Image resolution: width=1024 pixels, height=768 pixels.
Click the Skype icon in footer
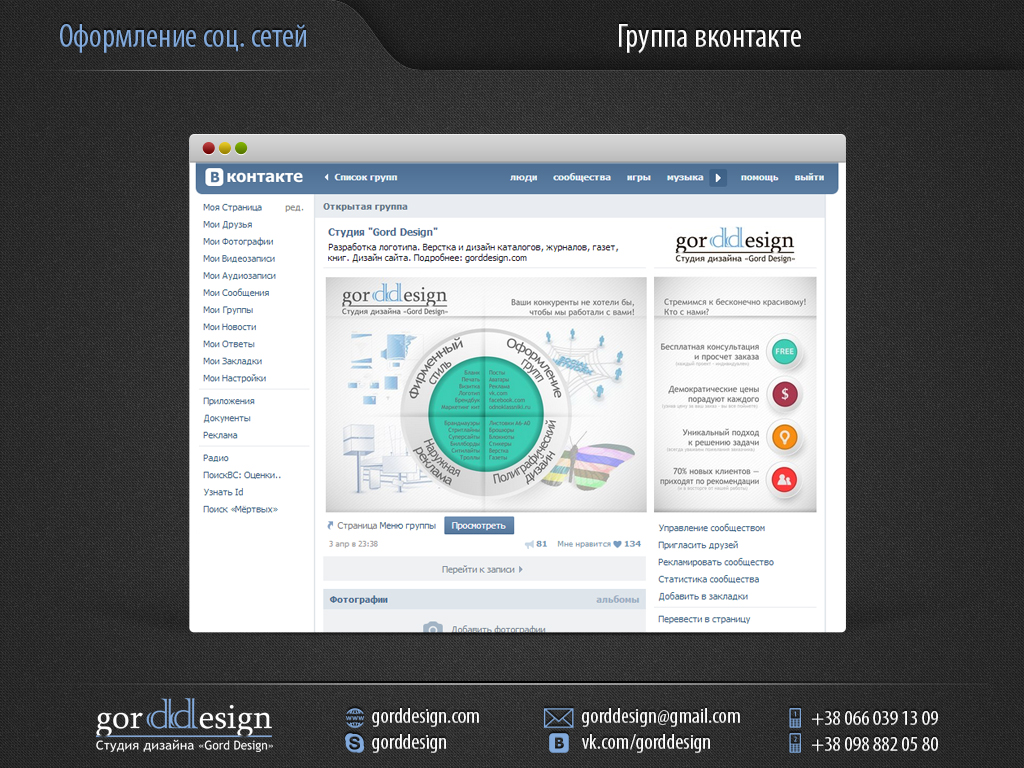coord(355,743)
